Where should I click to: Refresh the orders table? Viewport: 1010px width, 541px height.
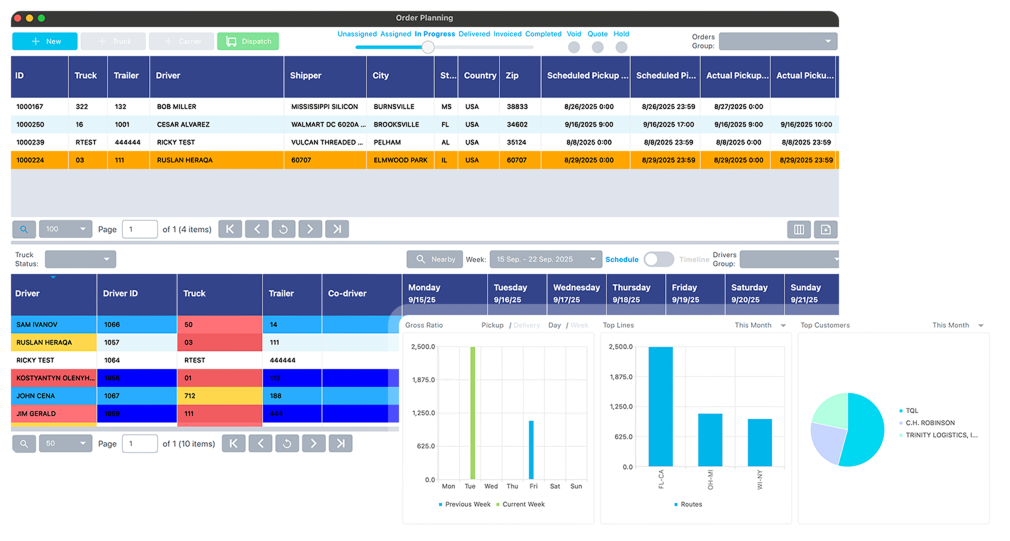(x=284, y=229)
